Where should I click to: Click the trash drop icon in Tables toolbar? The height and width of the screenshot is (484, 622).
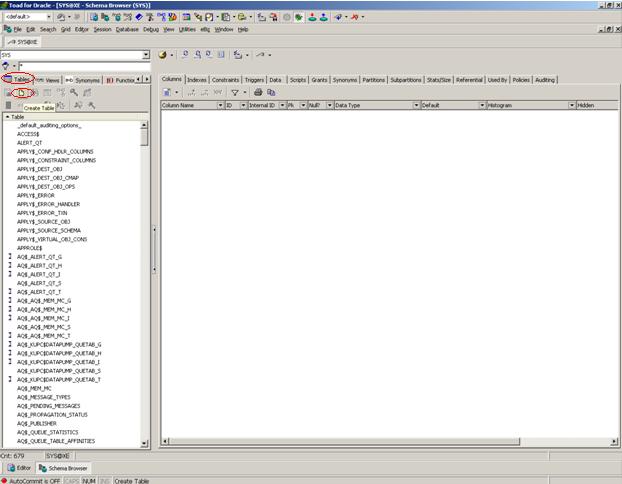click(x=8, y=105)
